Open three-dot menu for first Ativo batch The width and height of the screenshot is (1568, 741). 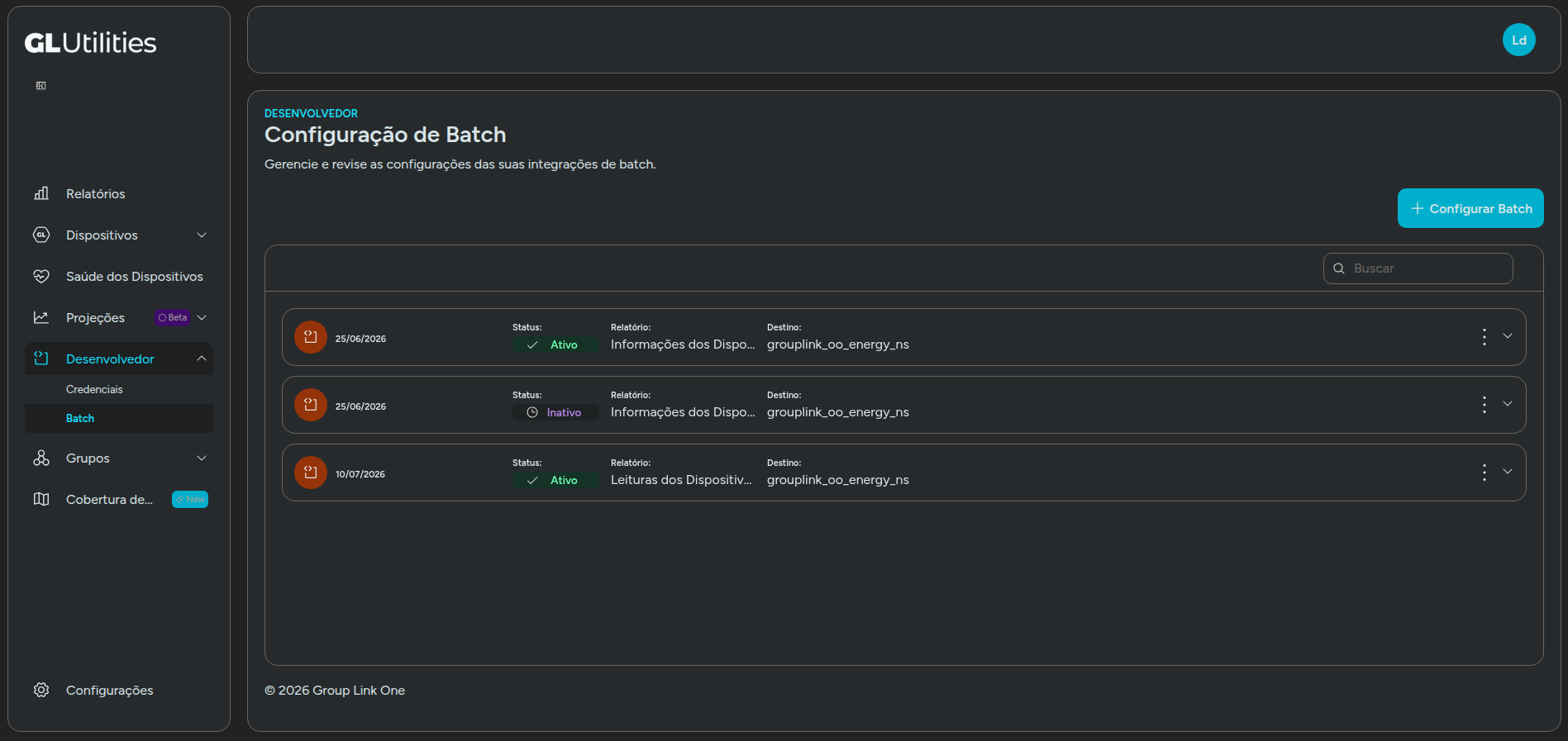pos(1485,337)
